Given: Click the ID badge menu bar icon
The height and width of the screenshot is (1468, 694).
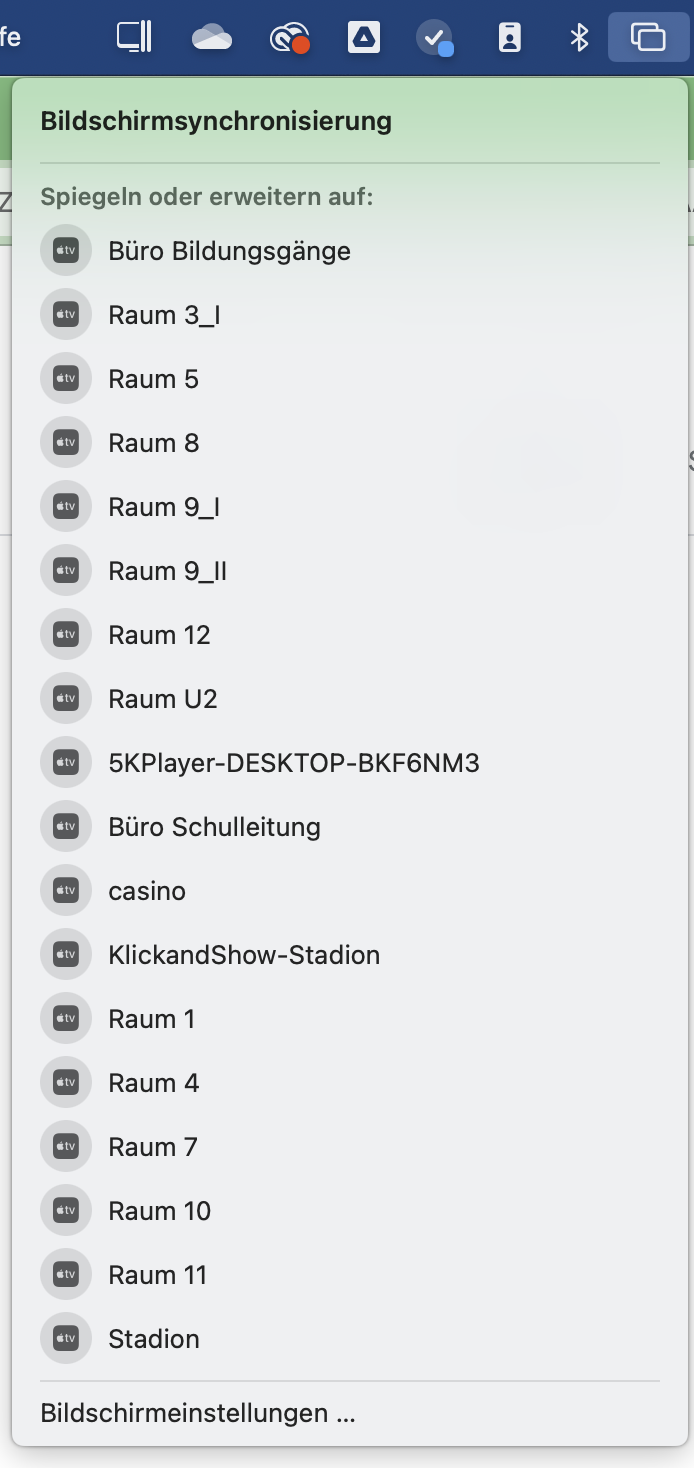Looking at the screenshot, I should [510, 38].
